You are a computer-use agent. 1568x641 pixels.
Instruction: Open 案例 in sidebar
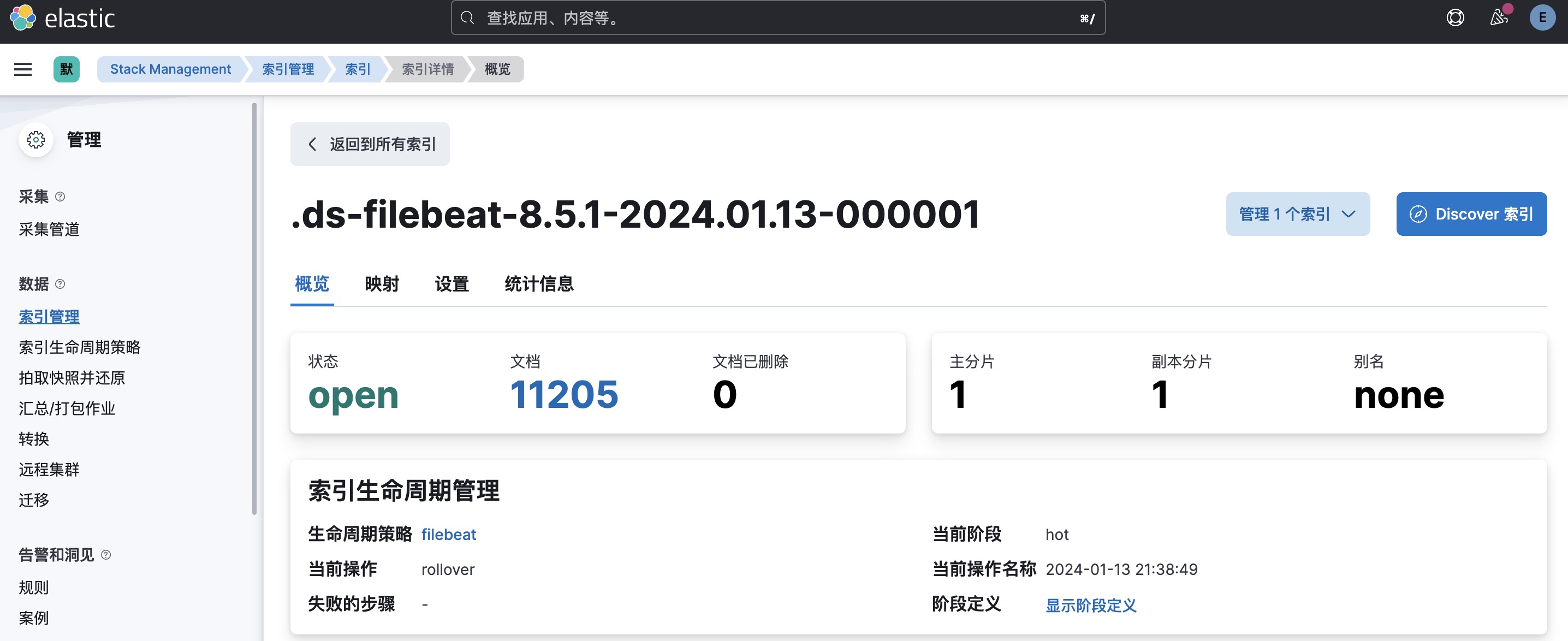tap(34, 619)
